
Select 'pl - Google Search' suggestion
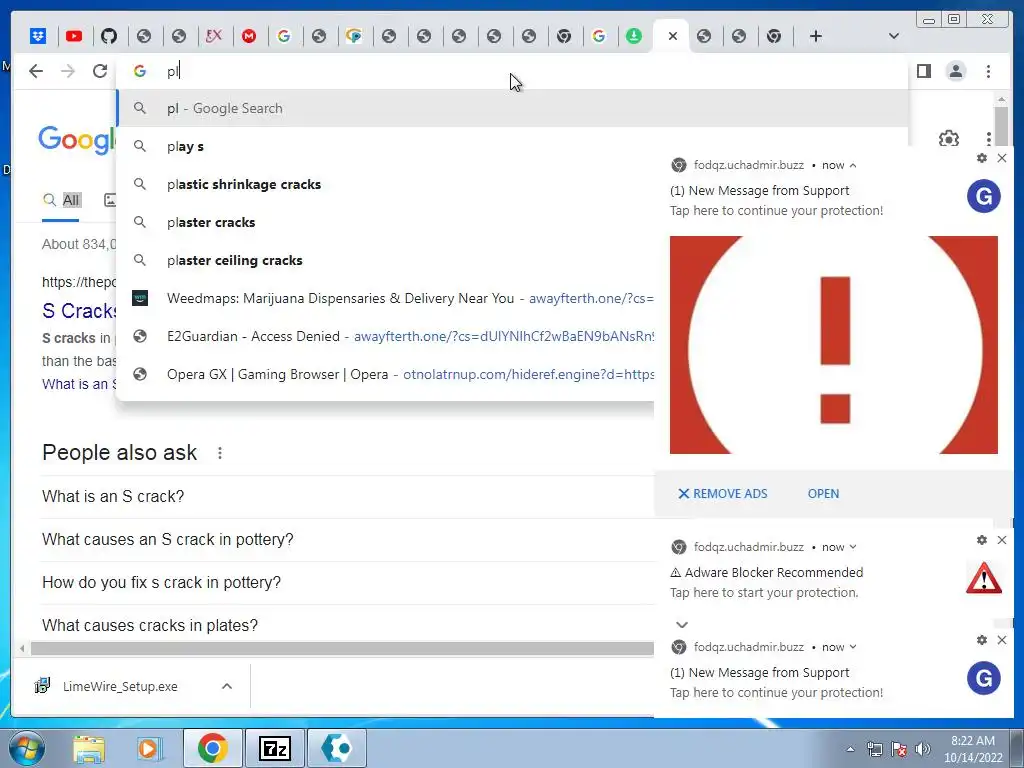tap(513, 108)
